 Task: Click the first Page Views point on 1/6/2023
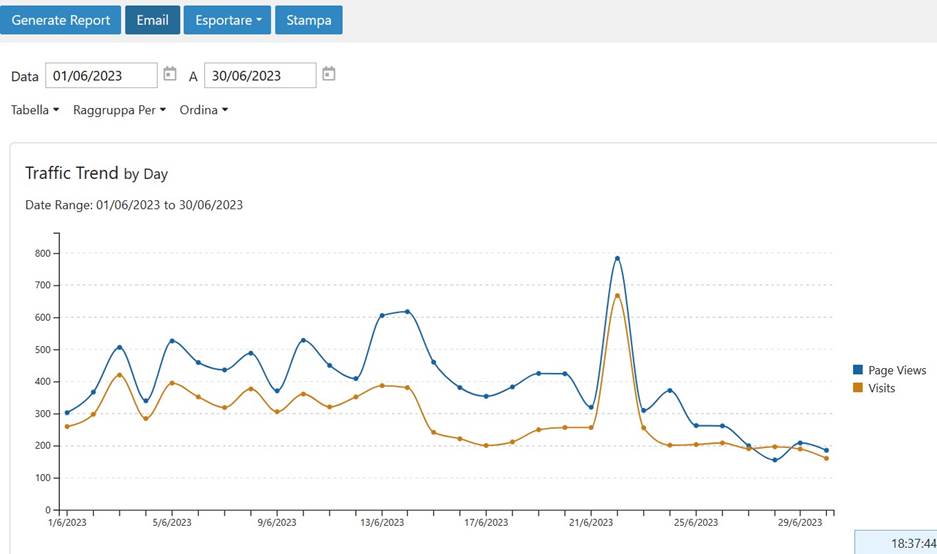(x=67, y=412)
